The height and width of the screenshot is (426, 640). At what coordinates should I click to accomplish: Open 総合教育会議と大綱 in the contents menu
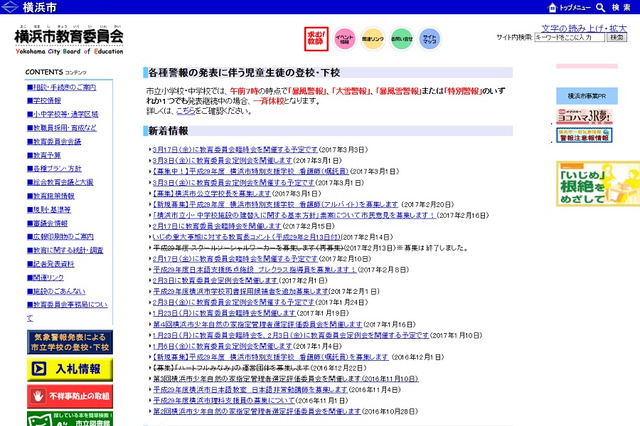(60, 182)
